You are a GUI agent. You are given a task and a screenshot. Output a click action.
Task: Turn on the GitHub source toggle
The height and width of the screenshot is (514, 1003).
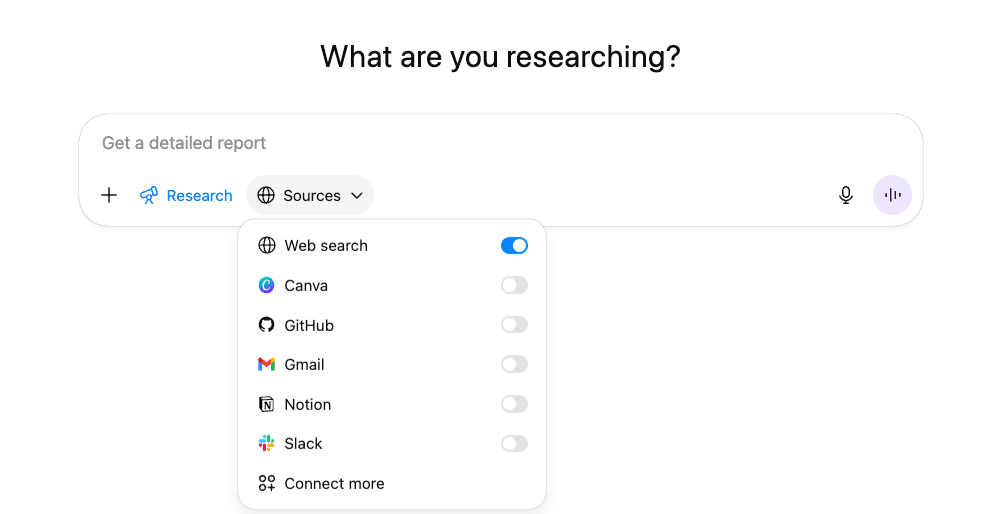tap(514, 325)
